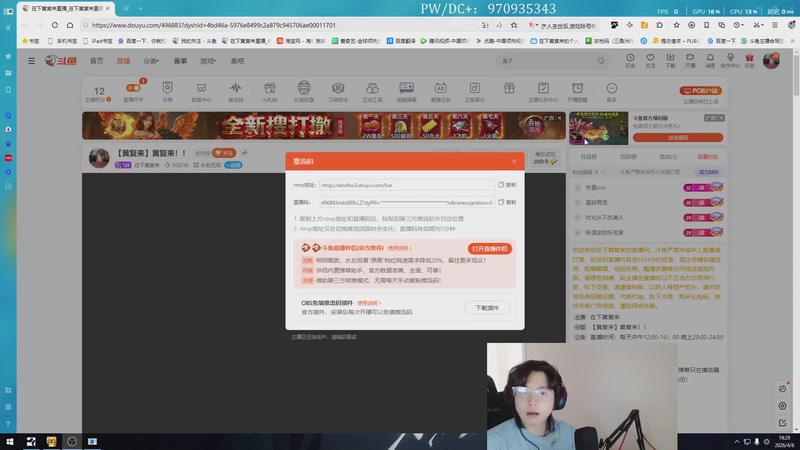Screen dimensions: 800x450
Task: Open 开播提醒 alarm clock icon
Action: coord(578,92)
